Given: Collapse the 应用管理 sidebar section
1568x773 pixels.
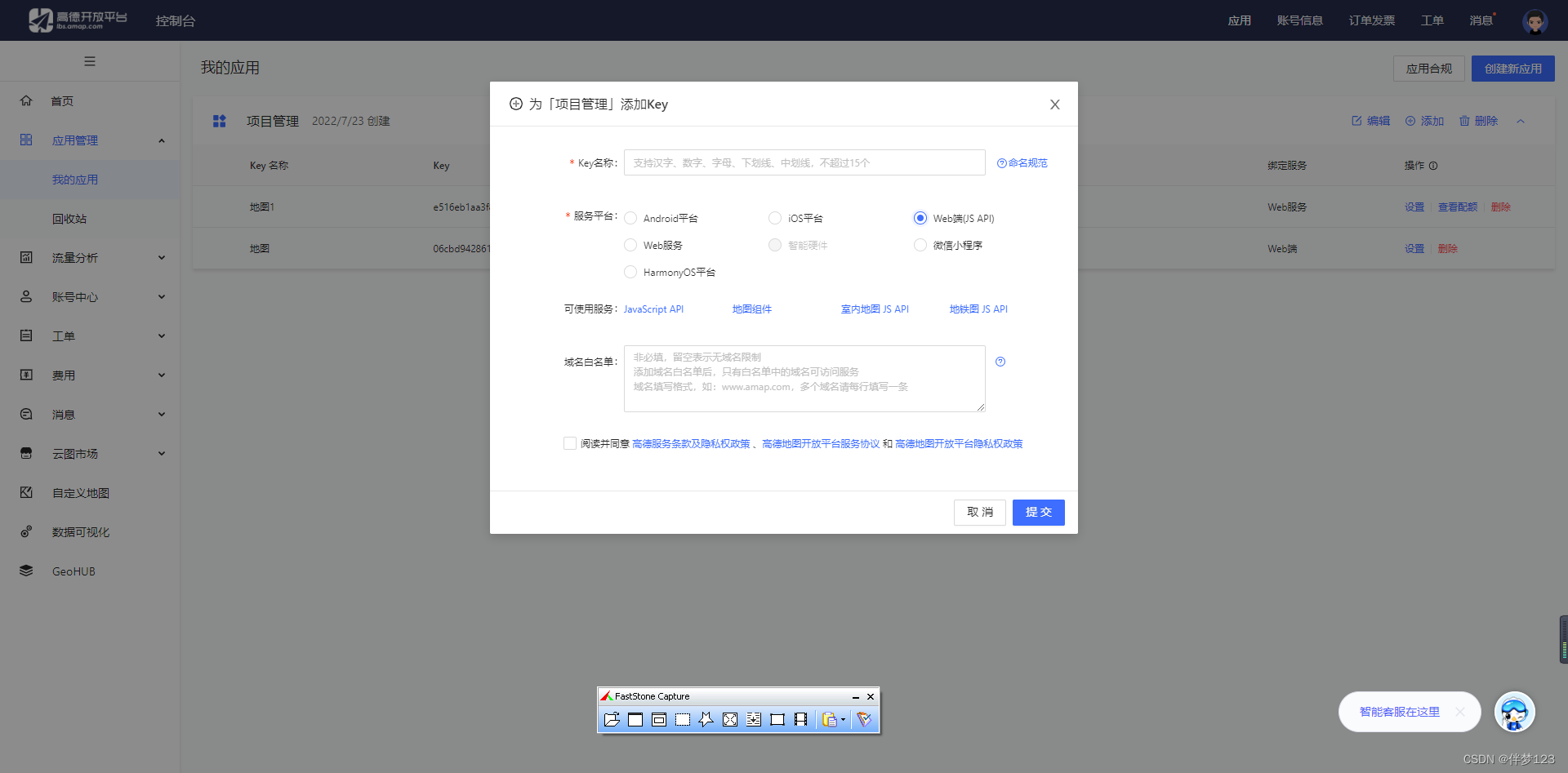Looking at the screenshot, I should 162,140.
